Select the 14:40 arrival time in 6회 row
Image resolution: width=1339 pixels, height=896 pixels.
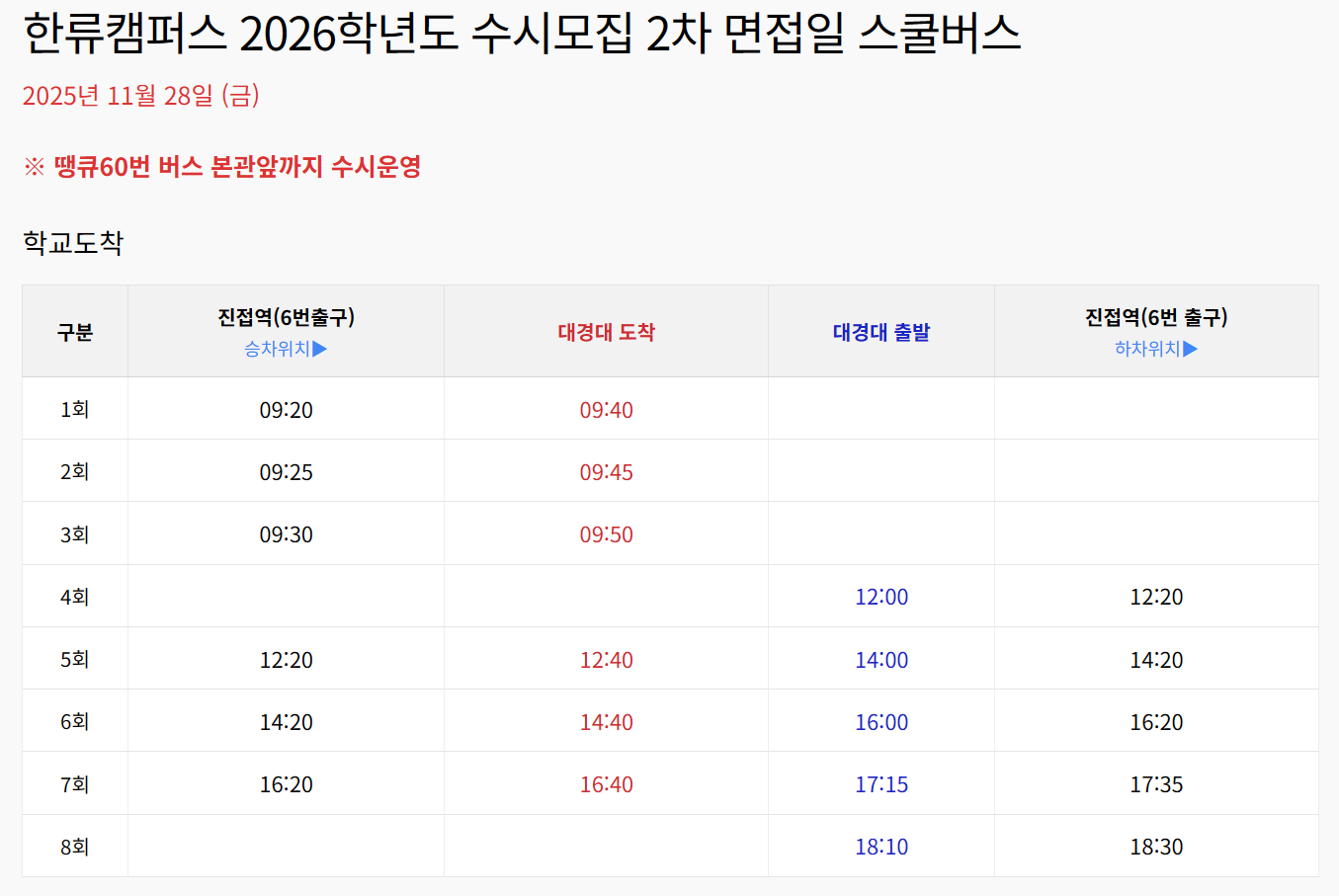click(606, 722)
